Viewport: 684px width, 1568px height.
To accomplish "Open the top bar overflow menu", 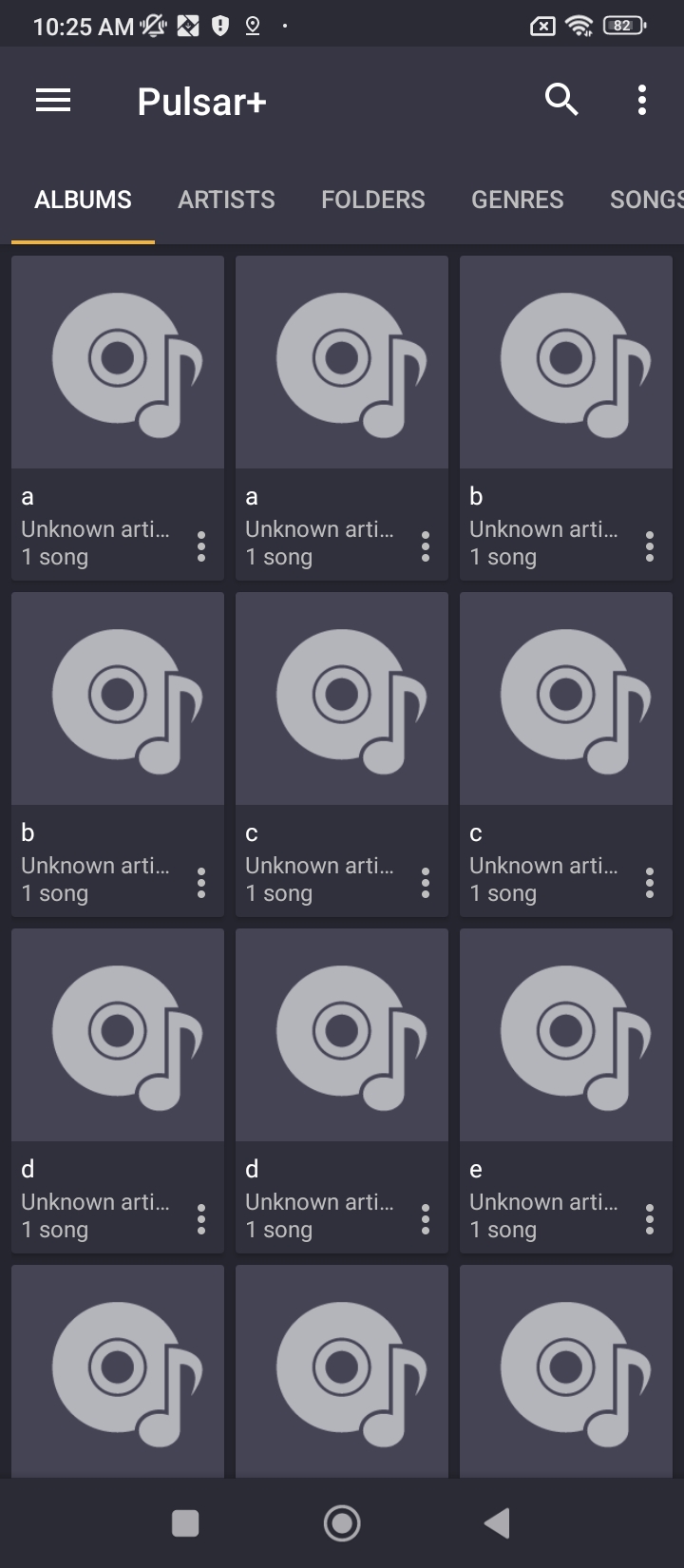I will tap(642, 100).
